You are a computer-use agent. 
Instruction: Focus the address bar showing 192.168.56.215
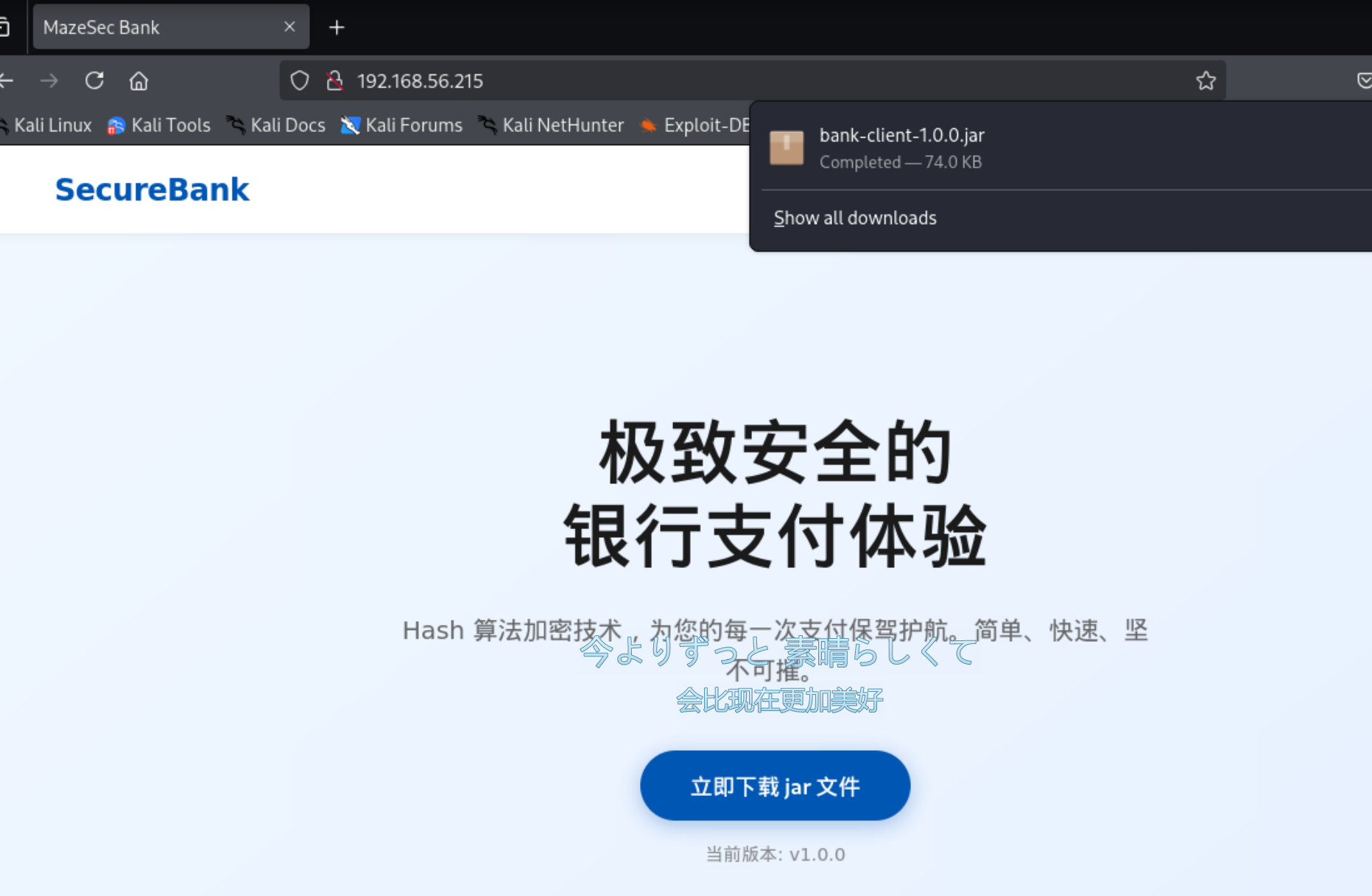click(x=736, y=80)
